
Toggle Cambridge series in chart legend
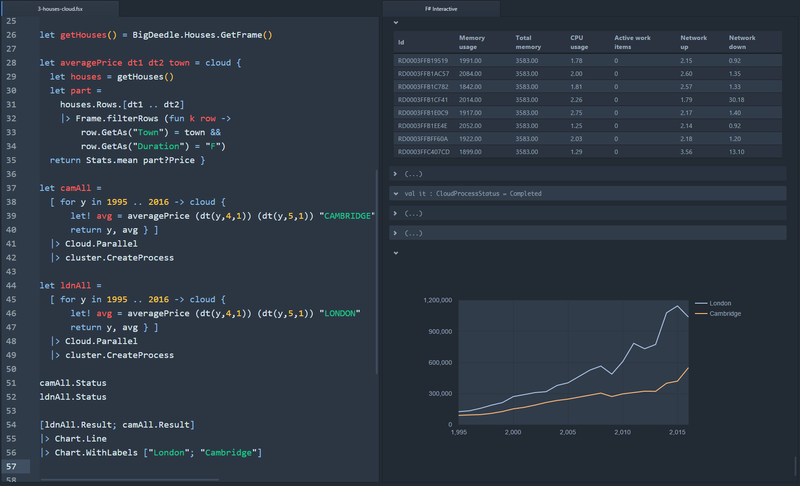[724, 314]
